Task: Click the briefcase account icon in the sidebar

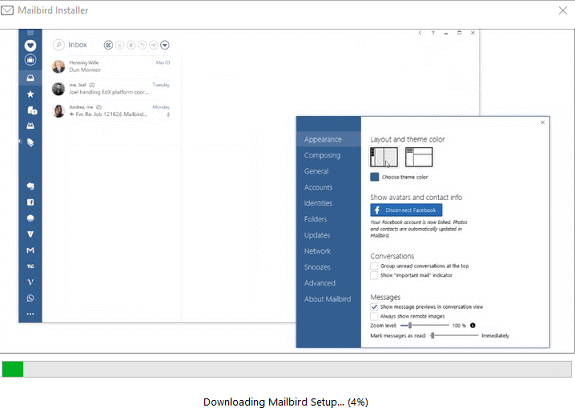Action: pyautogui.click(x=30, y=60)
